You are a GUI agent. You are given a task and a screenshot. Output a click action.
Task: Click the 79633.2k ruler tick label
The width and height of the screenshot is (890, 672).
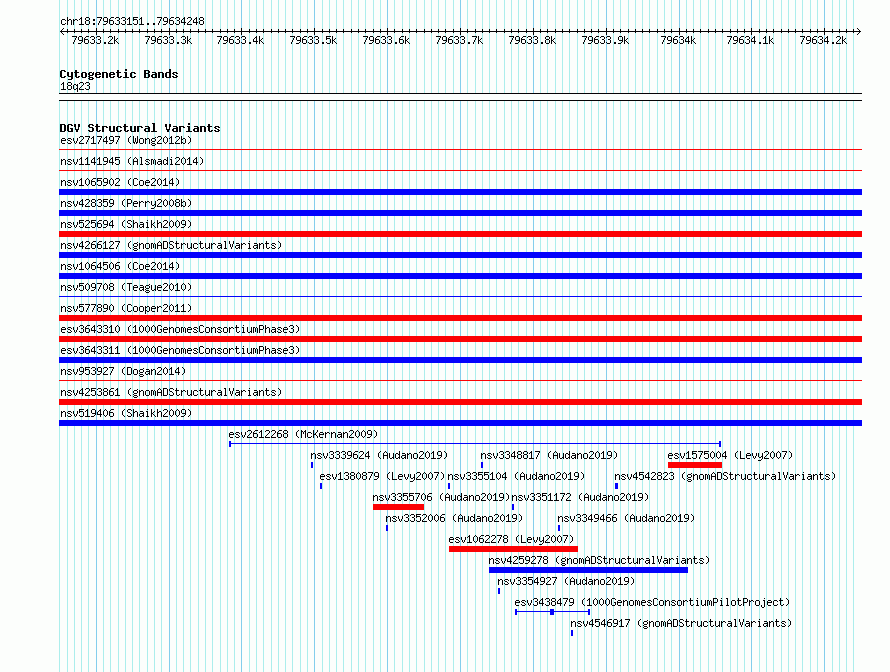point(95,40)
